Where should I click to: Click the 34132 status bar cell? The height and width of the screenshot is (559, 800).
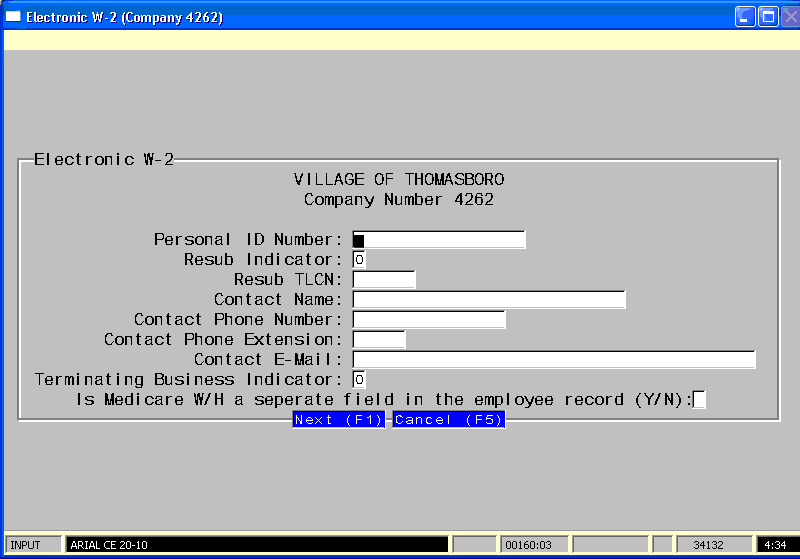(x=714, y=545)
